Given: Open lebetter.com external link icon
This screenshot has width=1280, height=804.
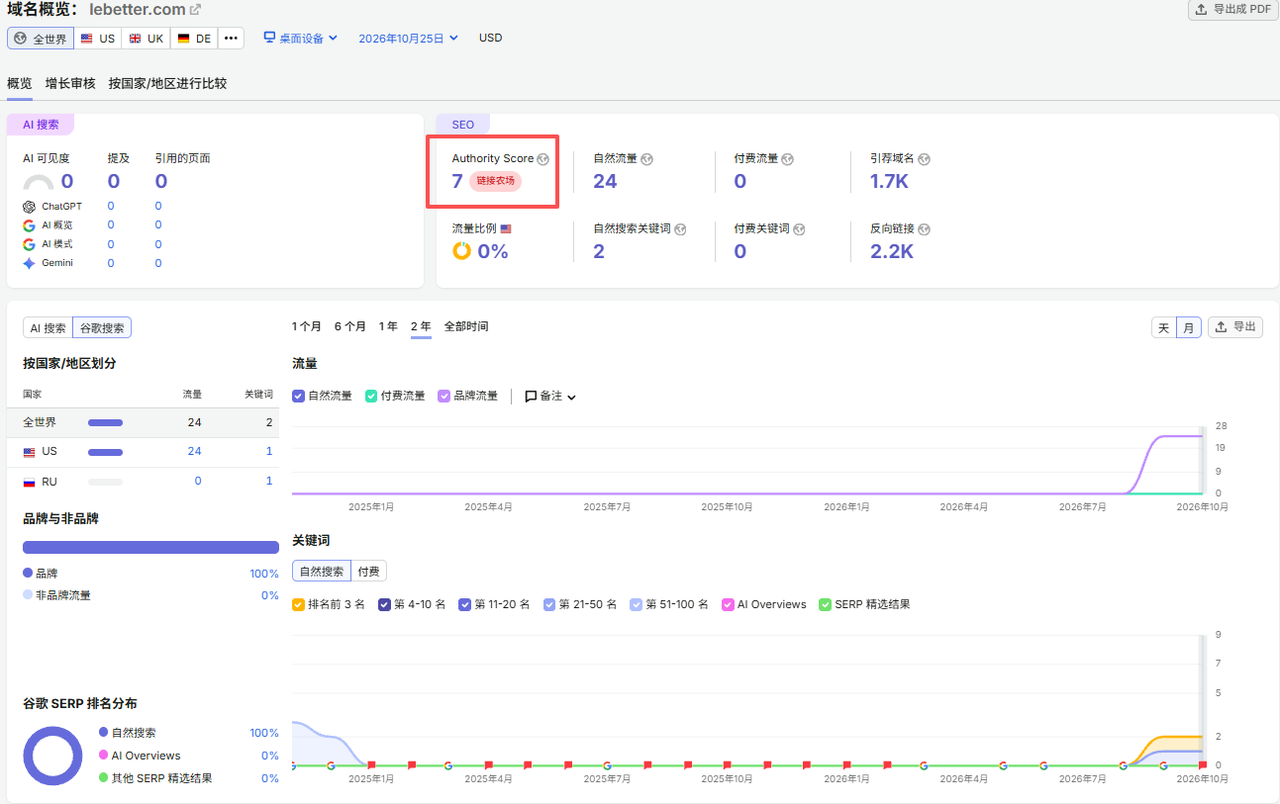Looking at the screenshot, I should pos(195,10).
